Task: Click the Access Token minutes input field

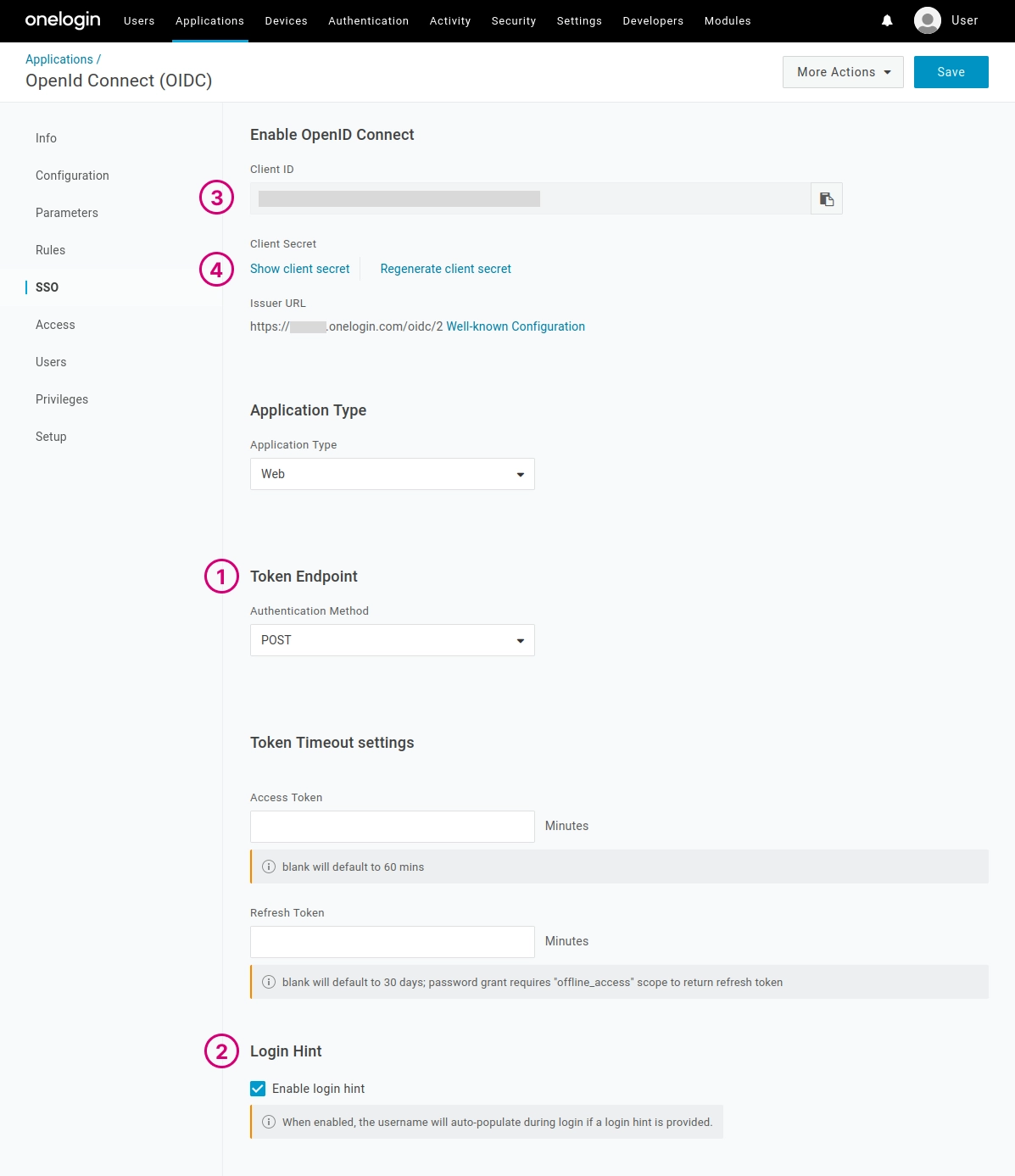Action: [392, 826]
